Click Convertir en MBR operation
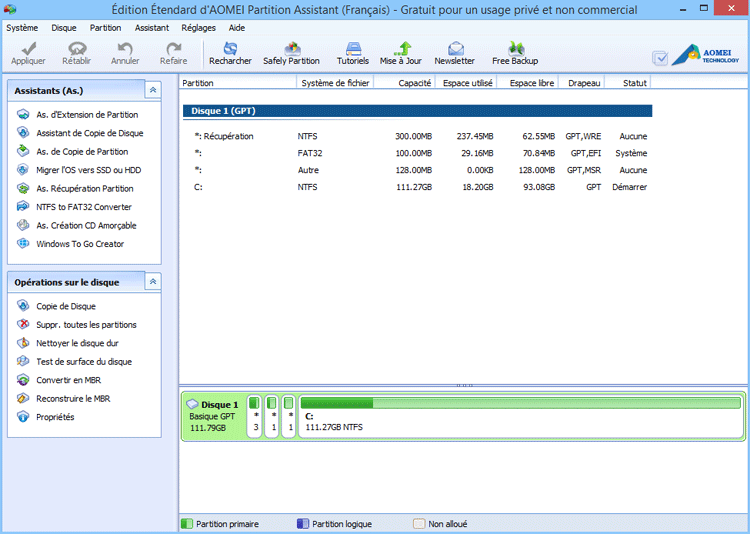750x534 pixels. (x=68, y=380)
